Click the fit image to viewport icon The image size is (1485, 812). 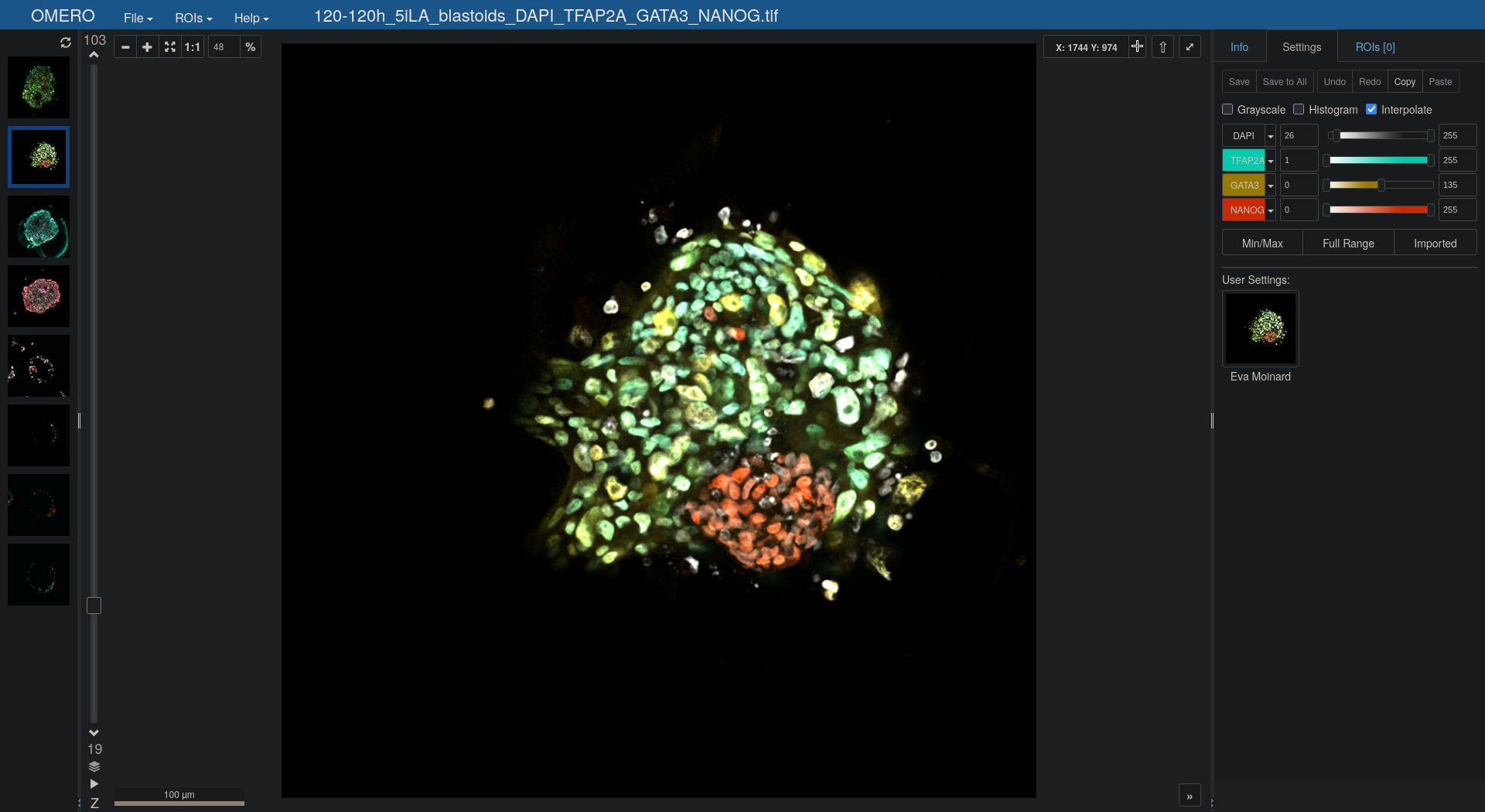click(169, 47)
